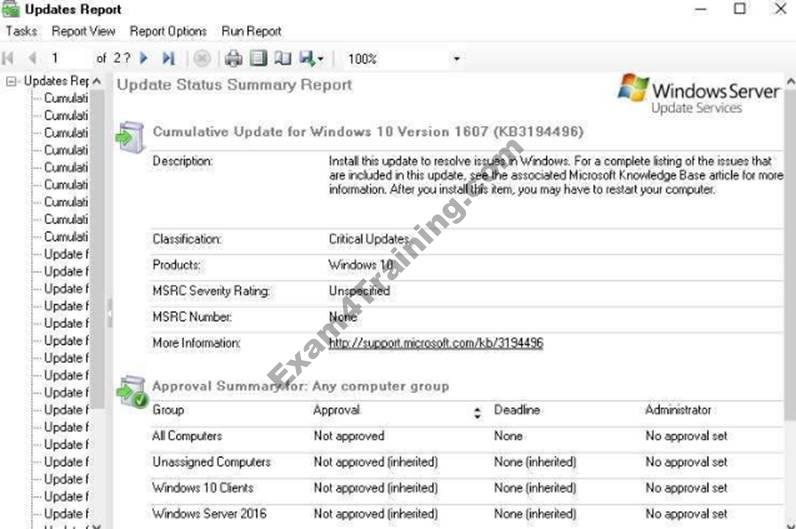Go to the first report page
796x529 pixels.
click(x=8, y=58)
